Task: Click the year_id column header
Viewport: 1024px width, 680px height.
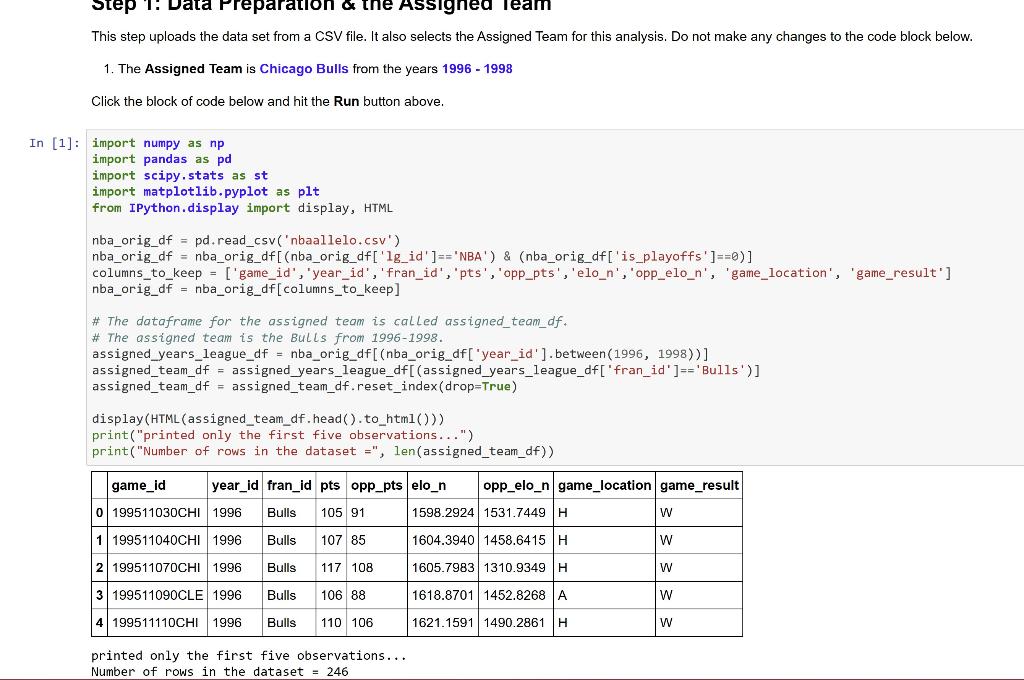Action: click(234, 485)
